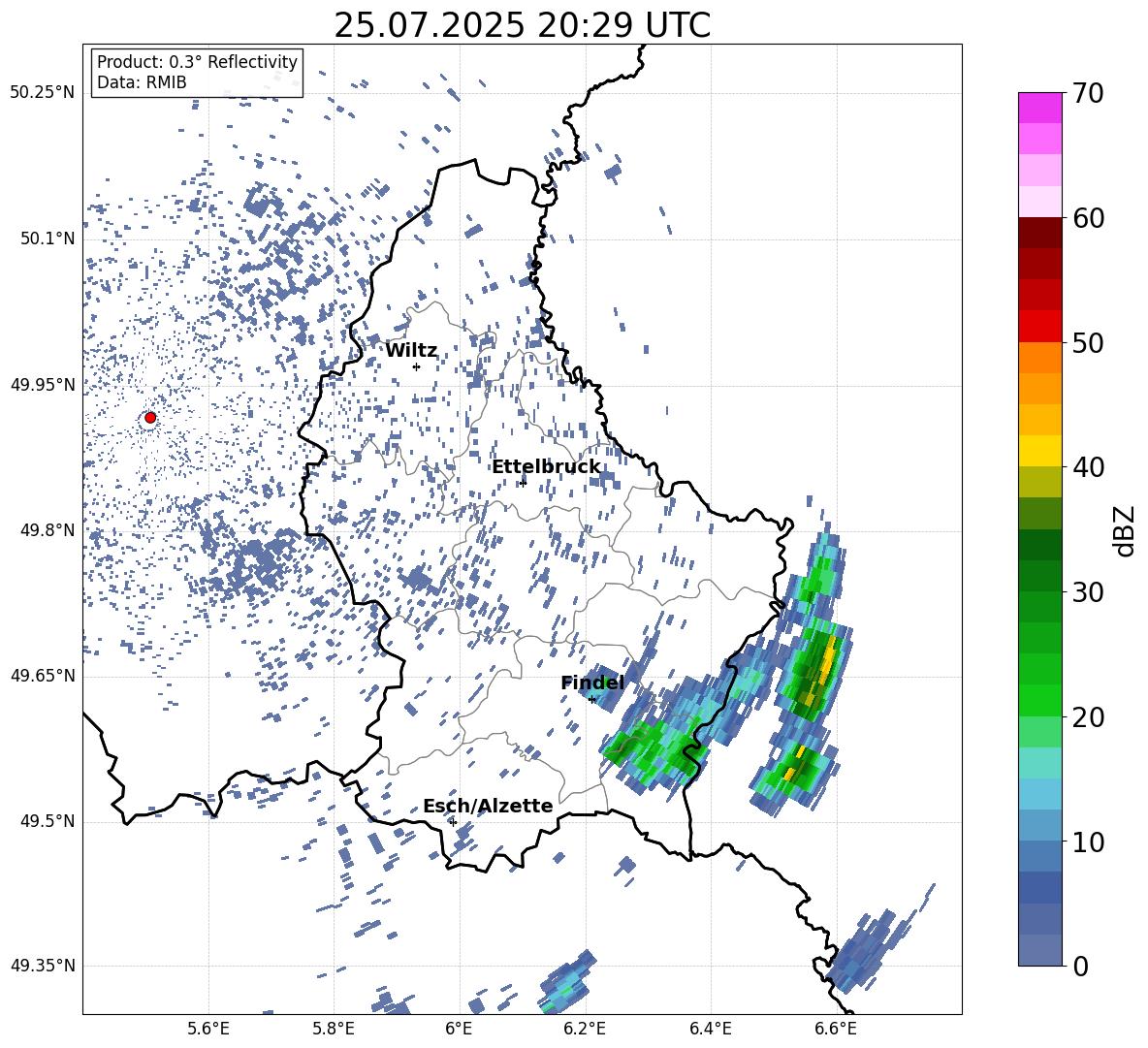Click the colorbar tick label 10

(x=1089, y=842)
